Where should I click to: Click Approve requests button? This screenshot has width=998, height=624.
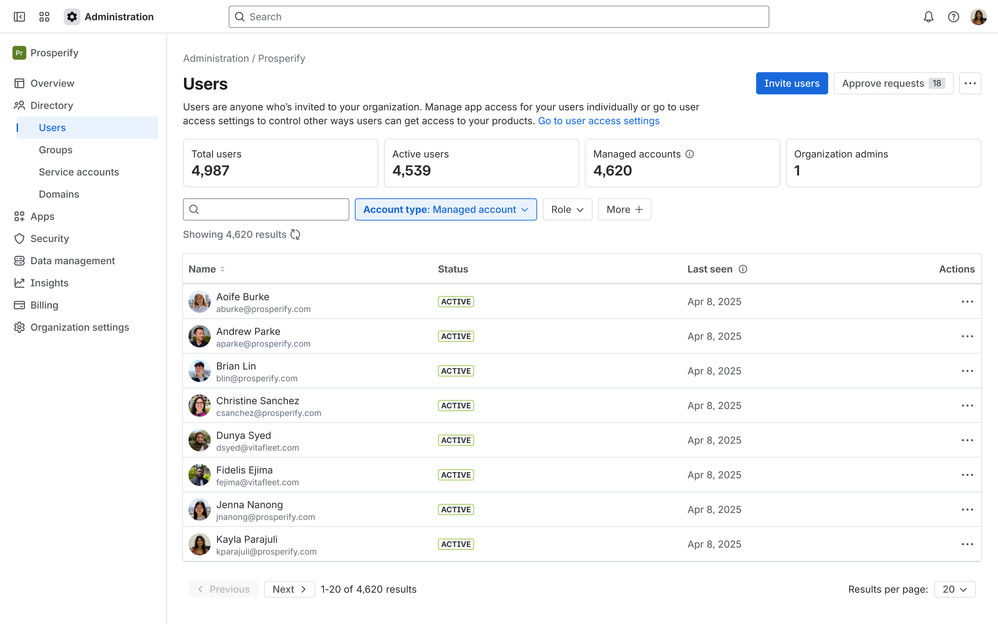click(x=893, y=83)
